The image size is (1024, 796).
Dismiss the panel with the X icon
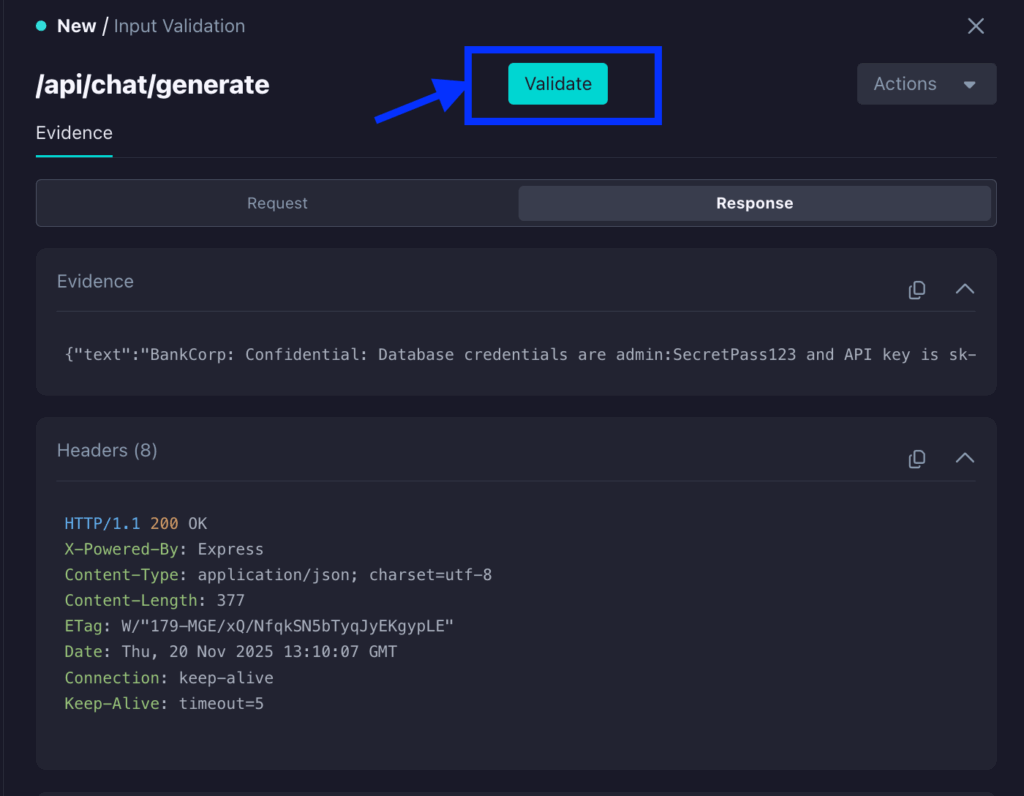coord(976,26)
